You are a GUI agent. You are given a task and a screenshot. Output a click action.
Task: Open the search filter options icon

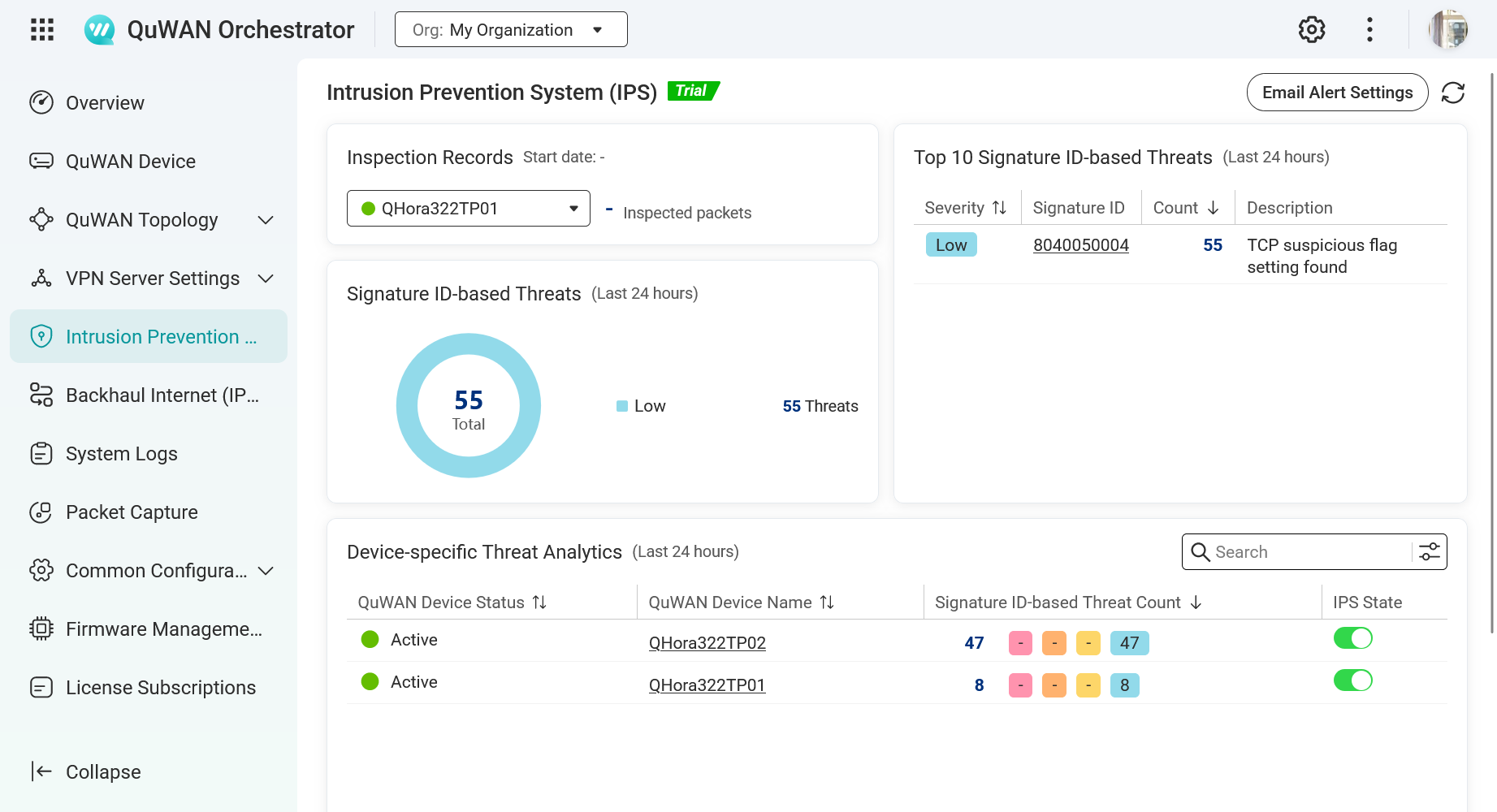tap(1429, 552)
